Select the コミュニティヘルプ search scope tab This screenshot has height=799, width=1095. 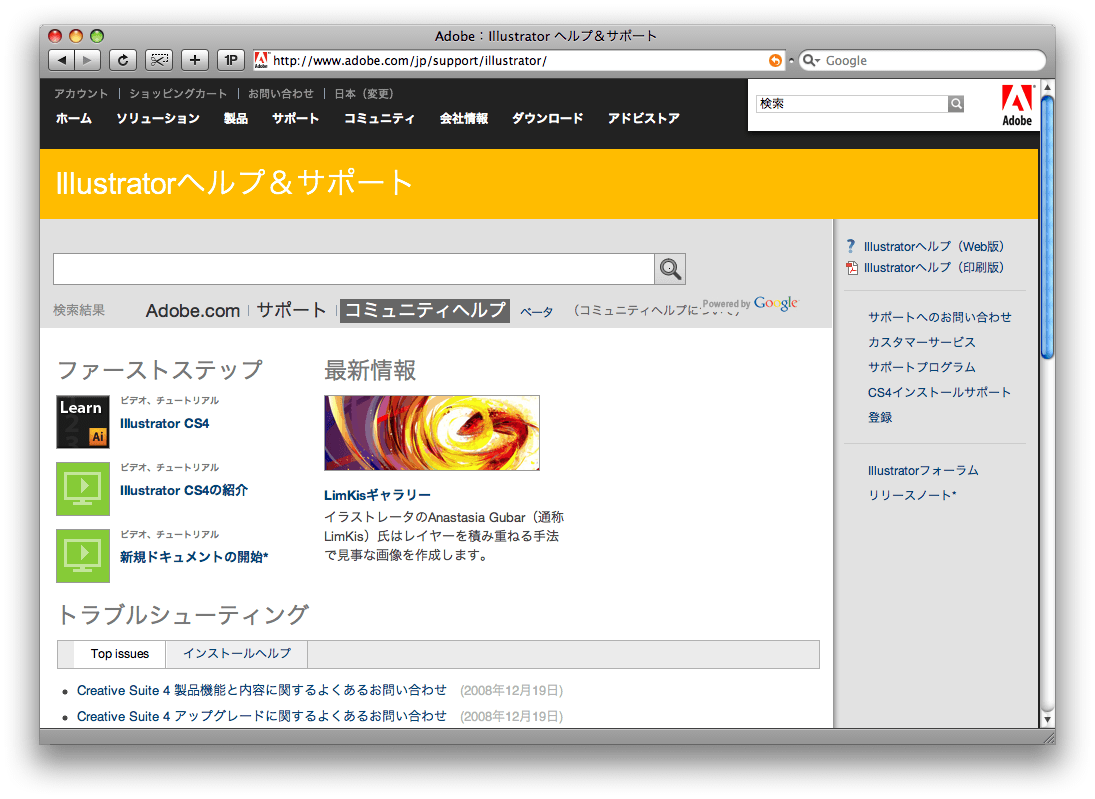(x=425, y=310)
